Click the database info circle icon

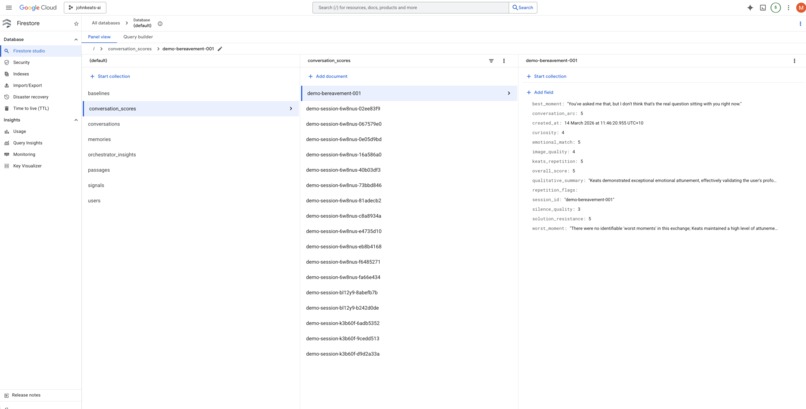click(160, 24)
